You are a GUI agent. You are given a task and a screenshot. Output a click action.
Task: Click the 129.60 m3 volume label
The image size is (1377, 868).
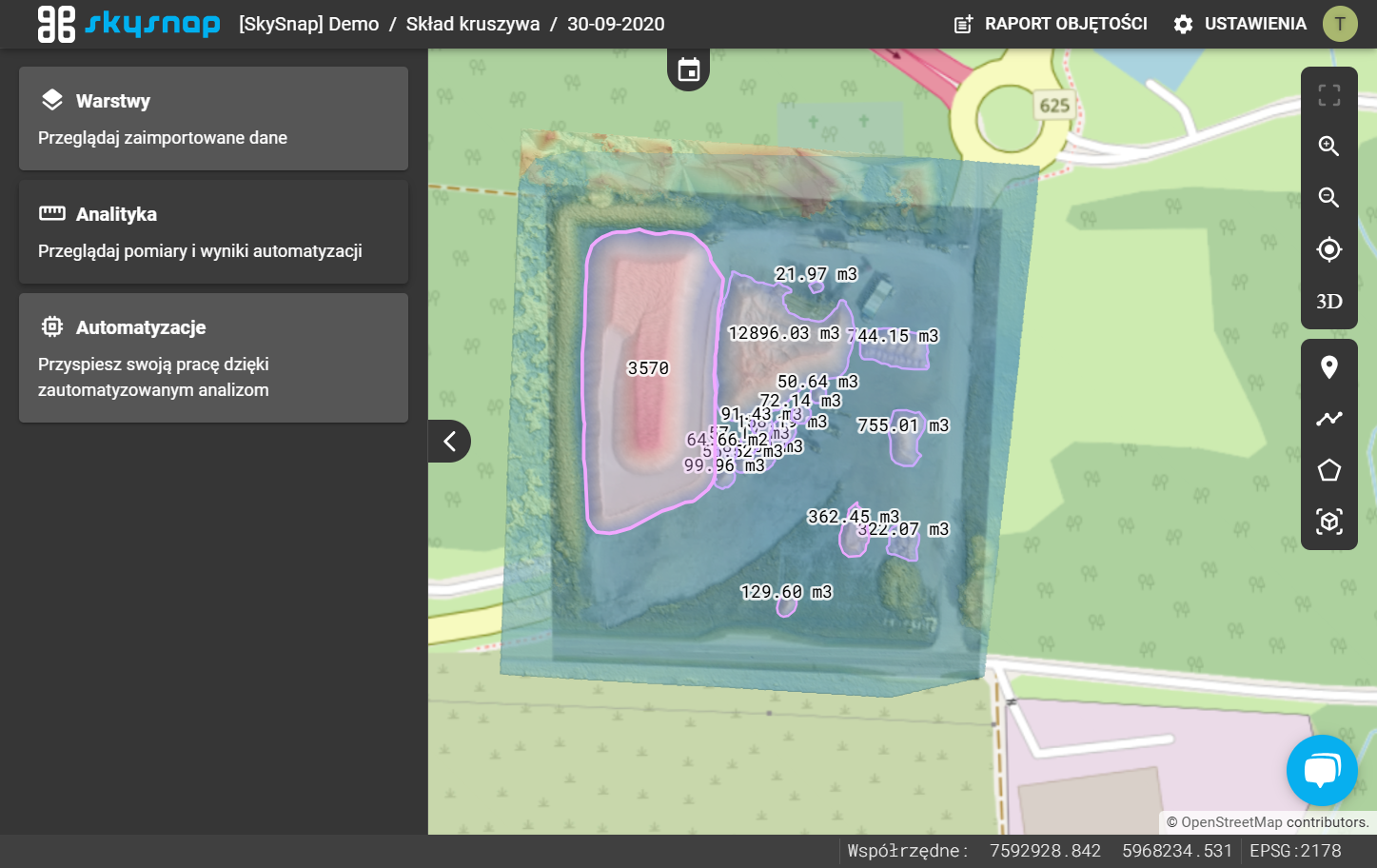(x=786, y=592)
